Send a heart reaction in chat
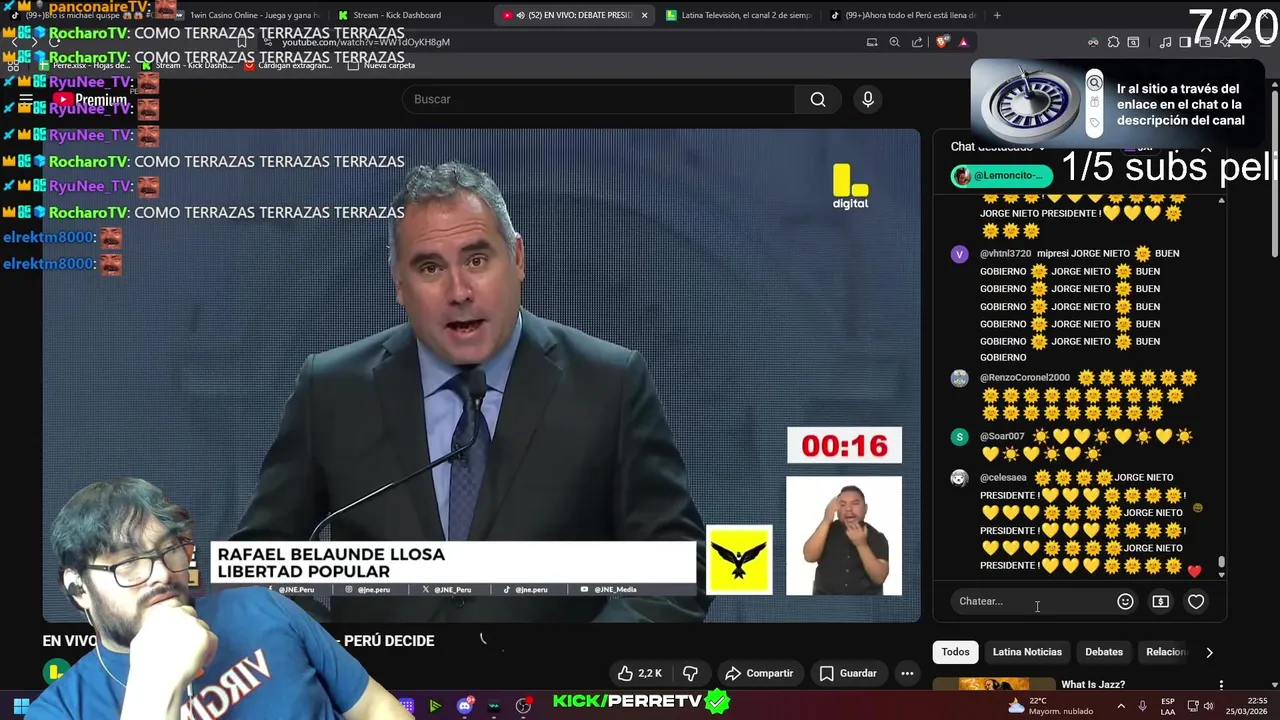1280x720 pixels. coord(1196,601)
